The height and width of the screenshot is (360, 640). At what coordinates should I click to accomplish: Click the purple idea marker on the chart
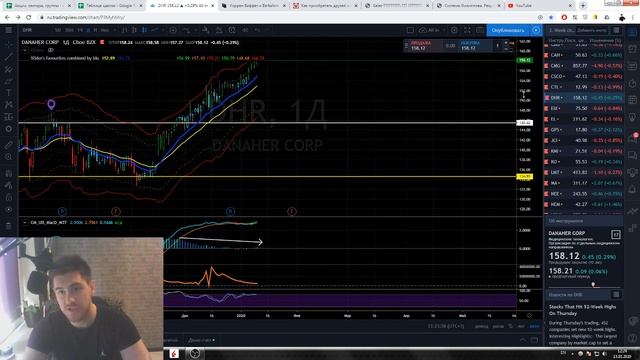coord(51,104)
